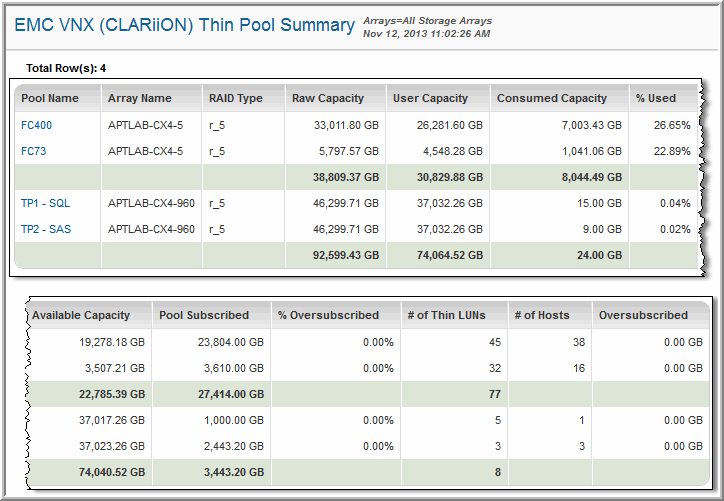Open the FC400 pool link

pos(36,125)
